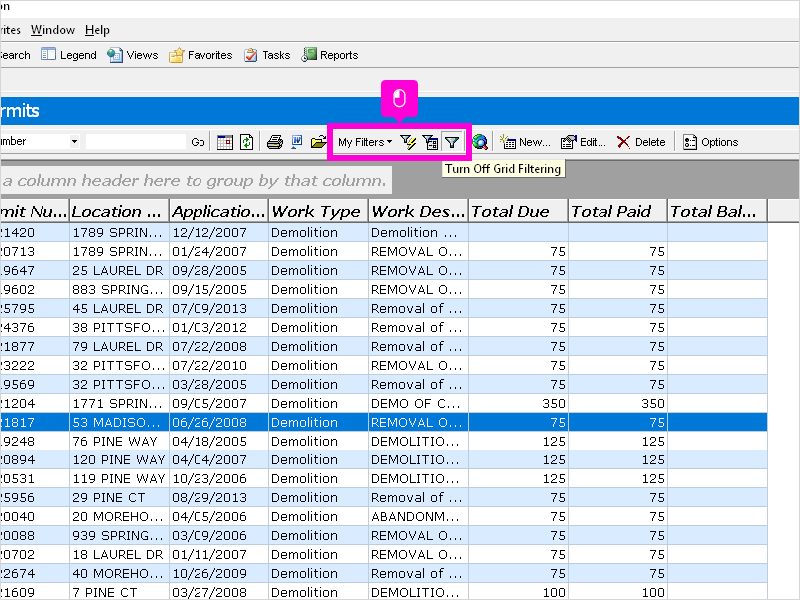Click the 883 SPRING... location cell
Screen dimensions: 800x600
coord(119,289)
